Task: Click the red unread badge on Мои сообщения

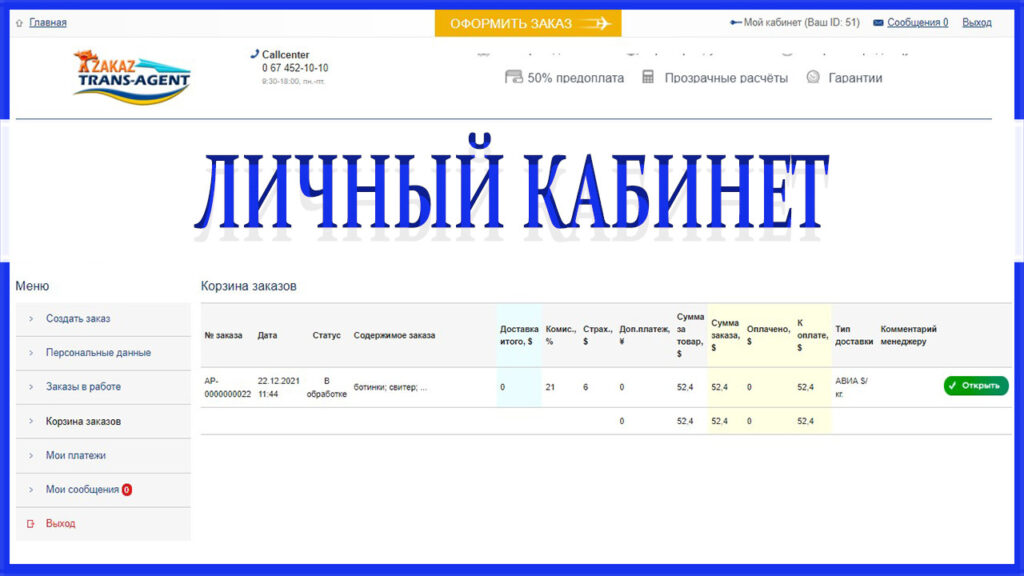Action: click(127, 490)
